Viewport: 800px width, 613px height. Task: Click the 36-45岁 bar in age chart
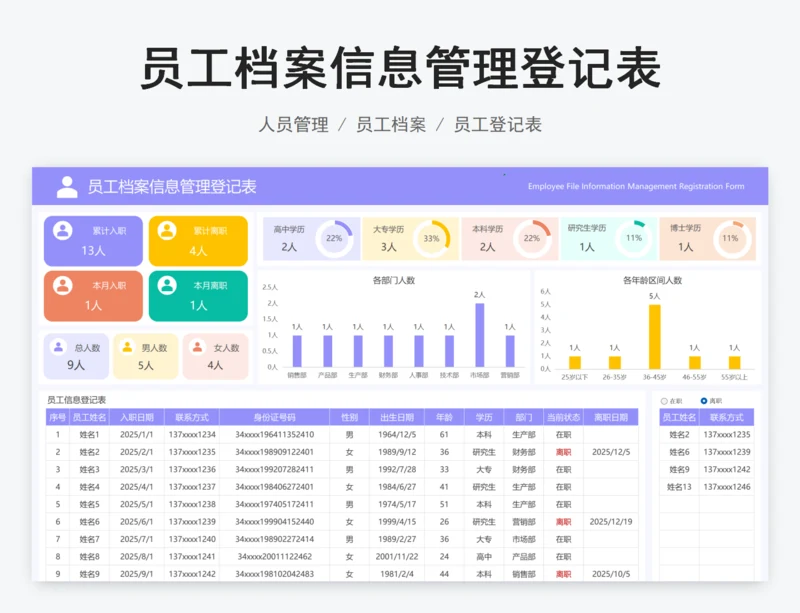[x=655, y=337]
